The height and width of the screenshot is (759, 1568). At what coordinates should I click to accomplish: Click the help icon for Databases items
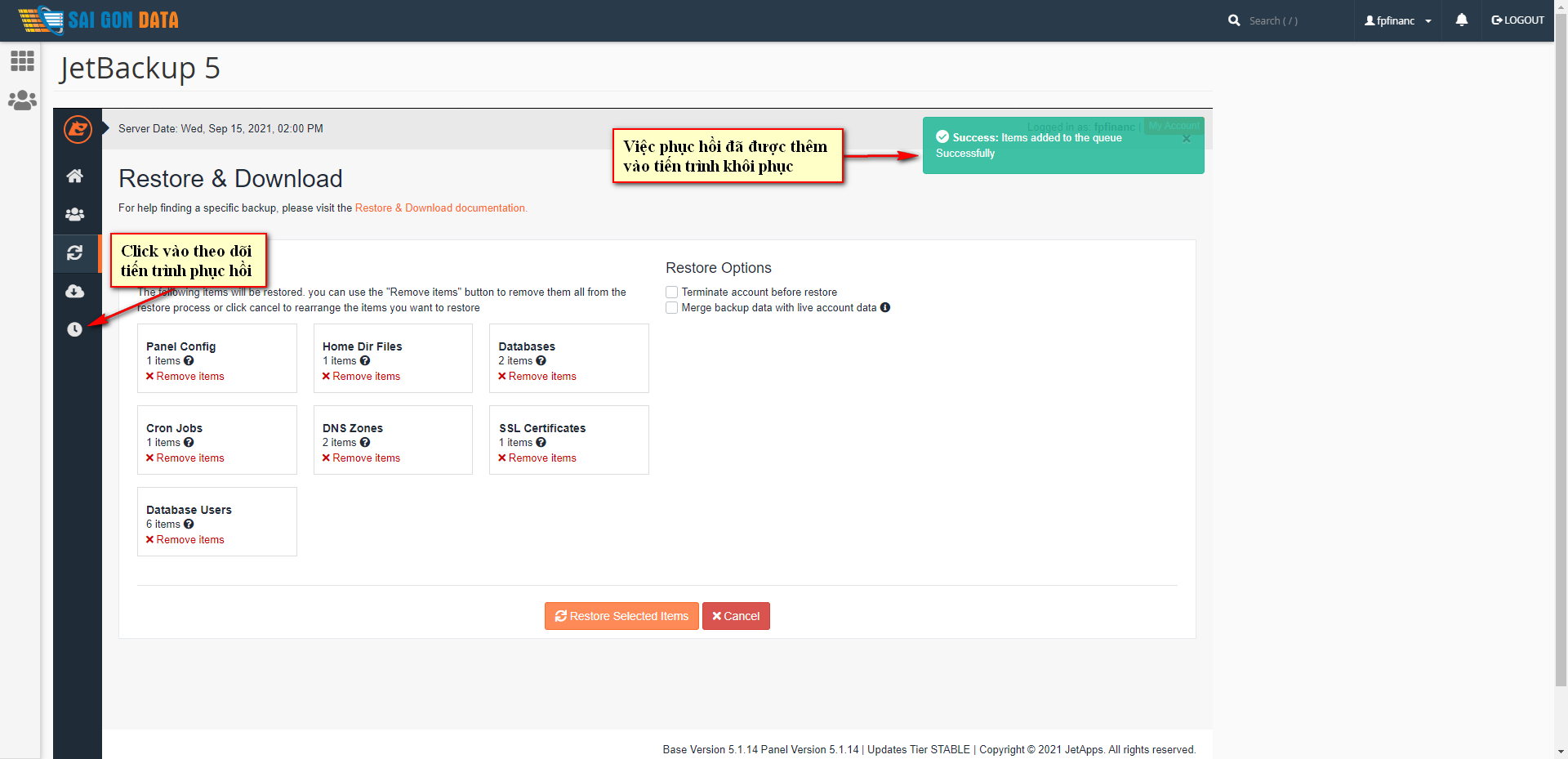pos(541,360)
